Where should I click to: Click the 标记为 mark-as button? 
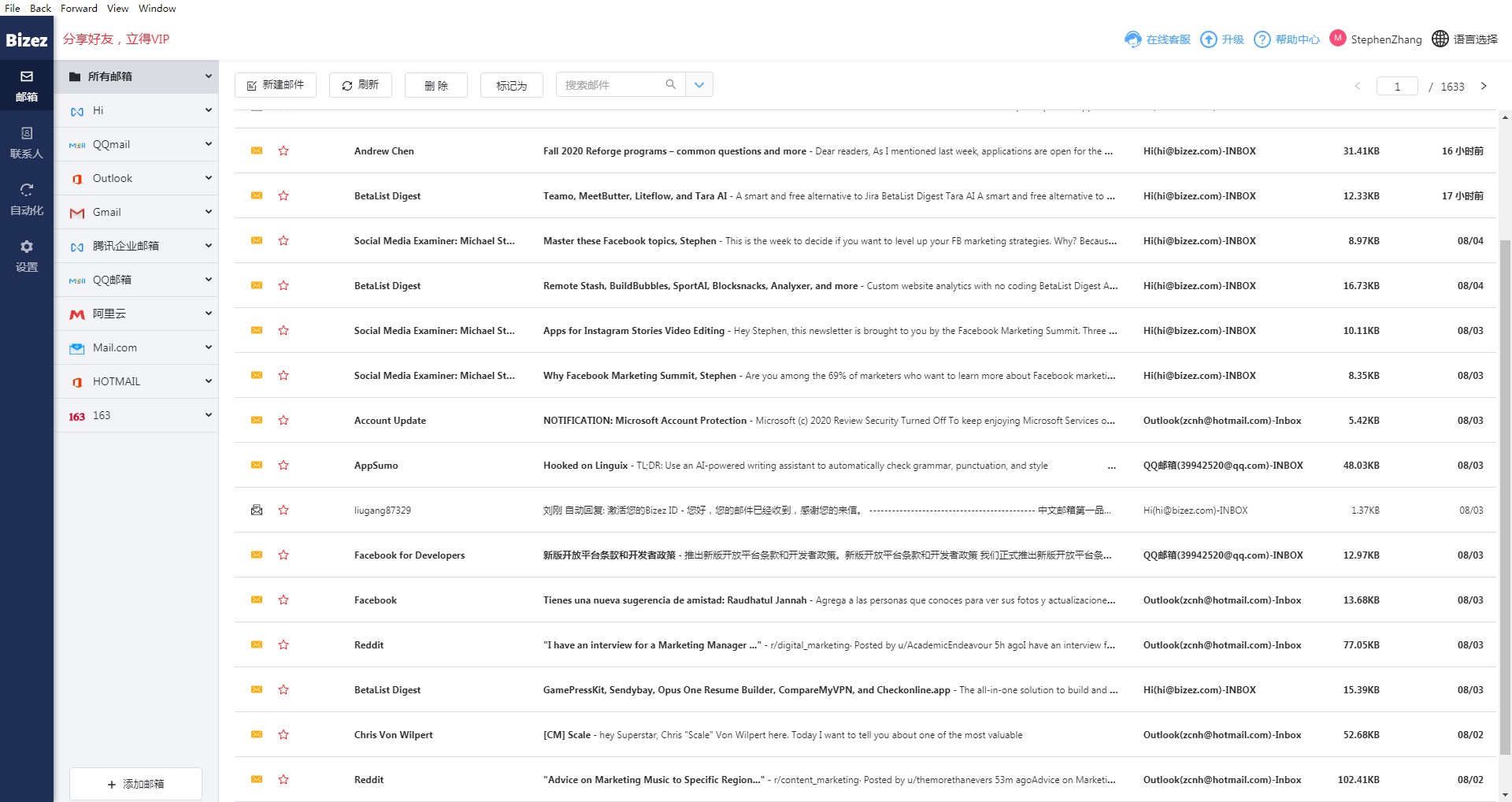pyautogui.click(x=512, y=85)
